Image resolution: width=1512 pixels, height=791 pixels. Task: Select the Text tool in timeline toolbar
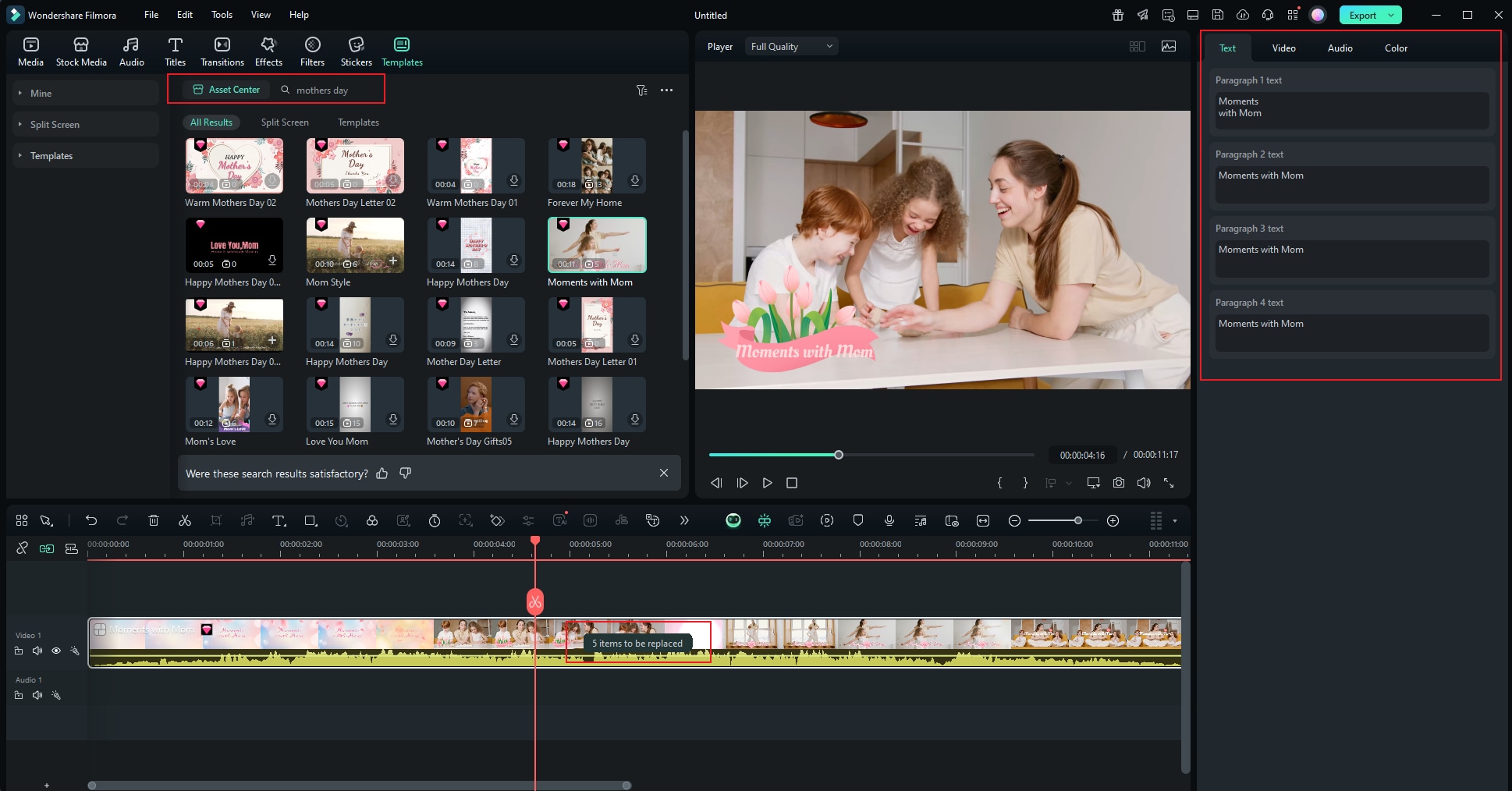pos(279,520)
